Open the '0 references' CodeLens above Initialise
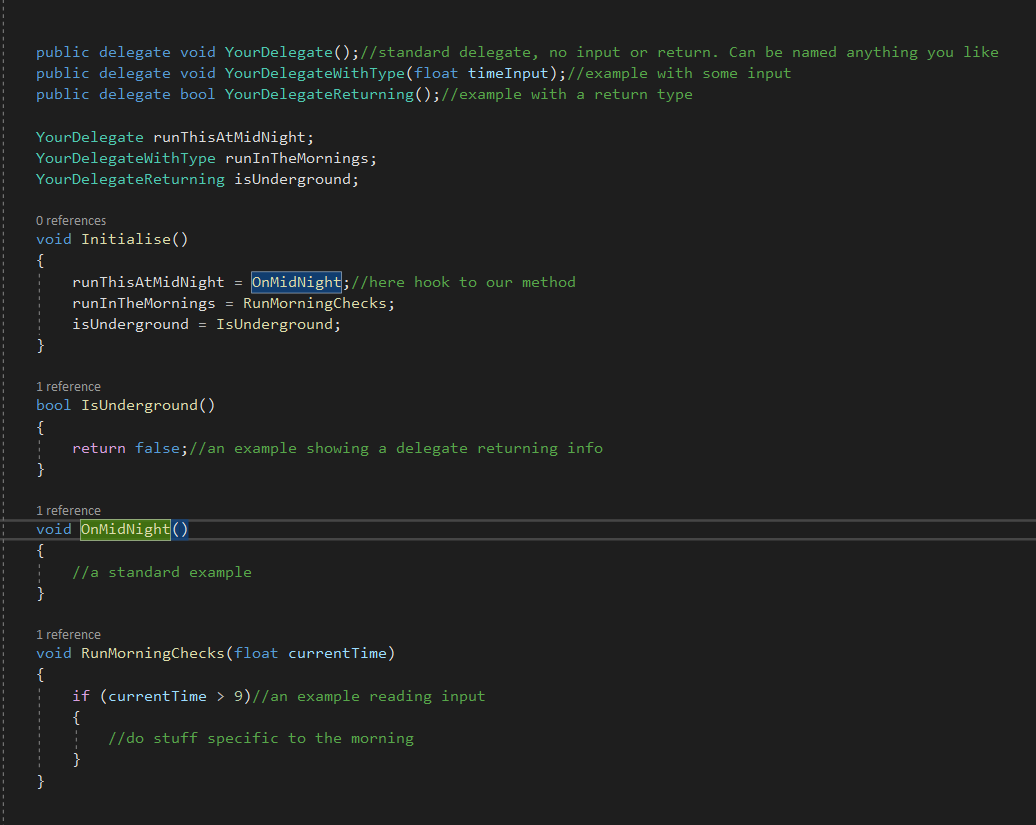Screen dimensions: 1036x825 coord(71,221)
